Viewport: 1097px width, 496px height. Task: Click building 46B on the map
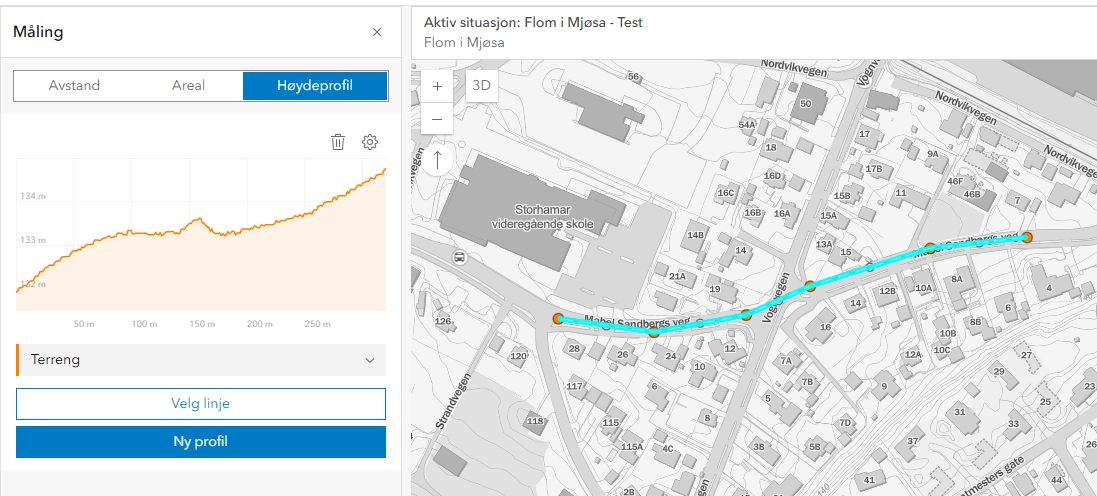pos(972,194)
